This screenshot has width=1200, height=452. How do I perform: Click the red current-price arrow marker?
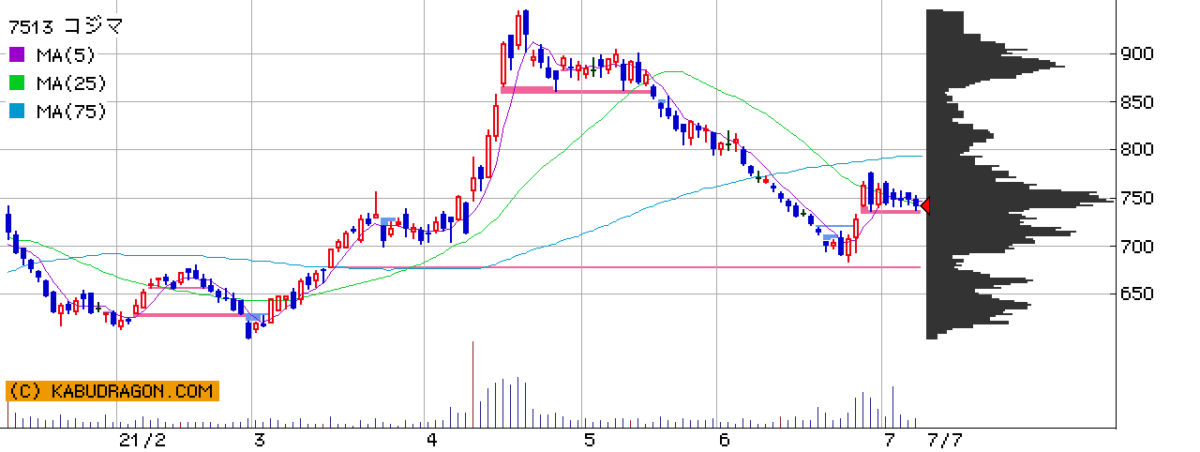click(x=925, y=206)
